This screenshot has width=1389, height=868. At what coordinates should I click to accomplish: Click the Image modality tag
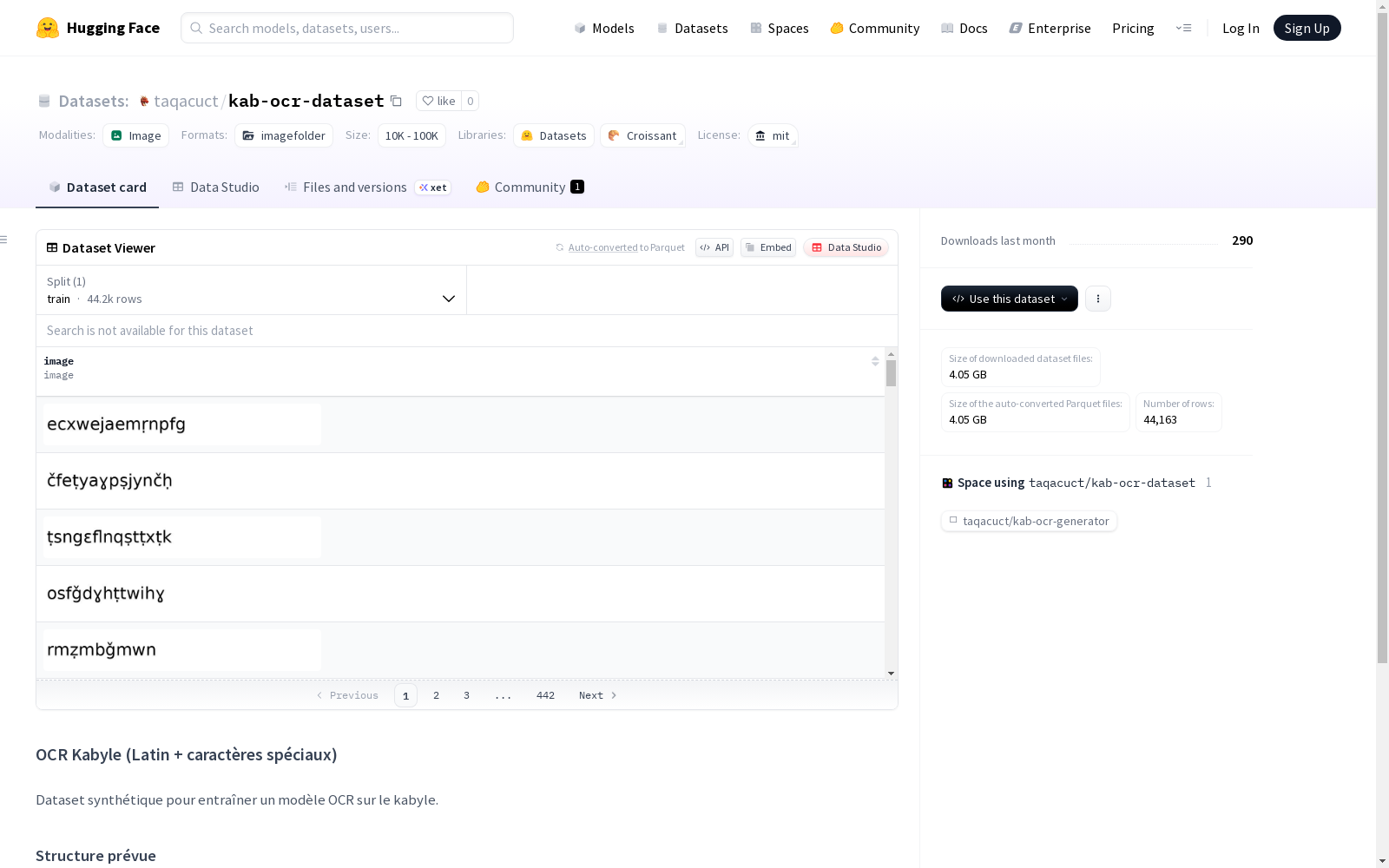(x=136, y=135)
